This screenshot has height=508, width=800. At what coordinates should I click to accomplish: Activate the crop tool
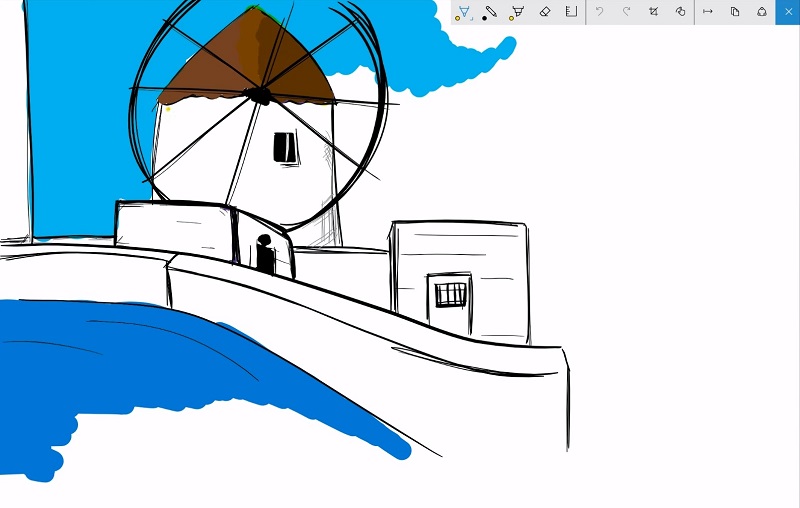tap(654, 11)
